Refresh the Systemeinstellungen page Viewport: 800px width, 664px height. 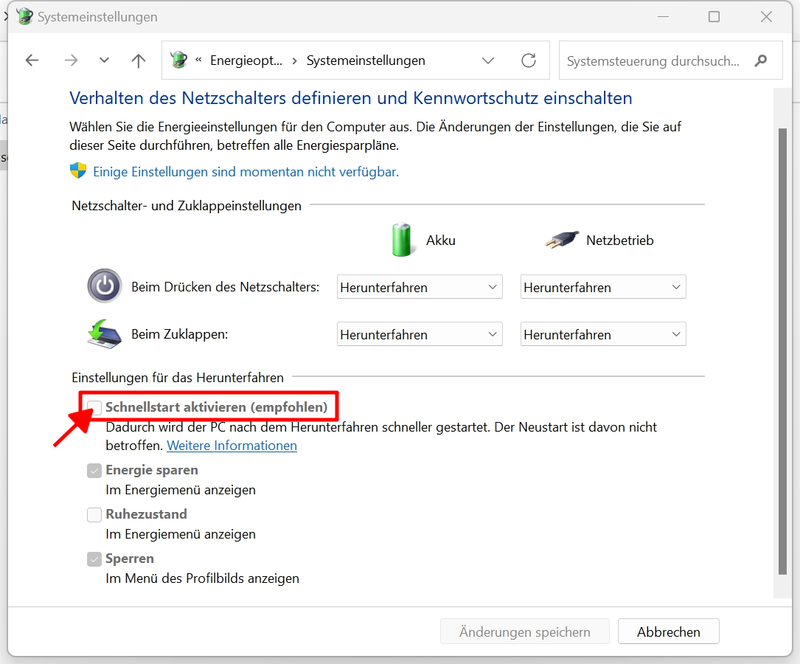tap(528, 61)
